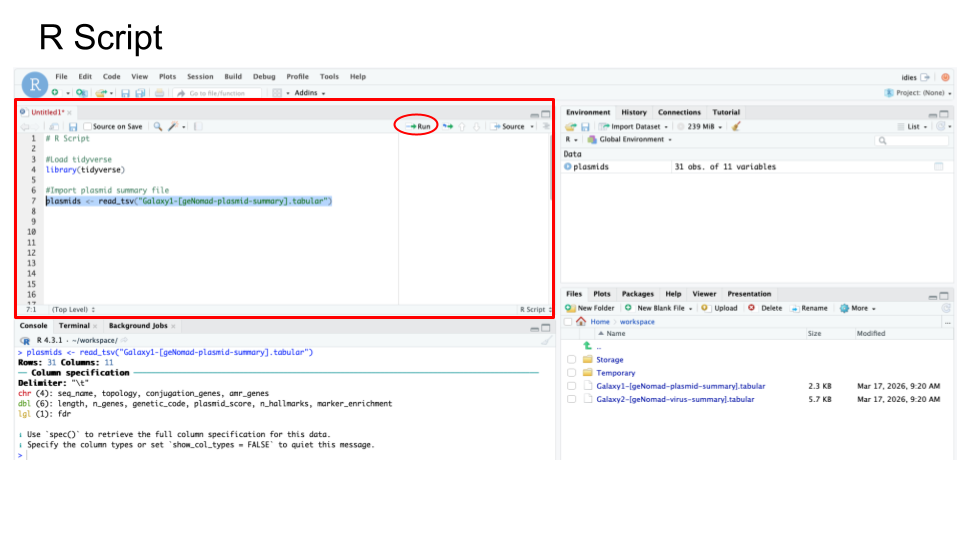Run the selected code line
Screen dimensions: 960x540
click(420, 126)
